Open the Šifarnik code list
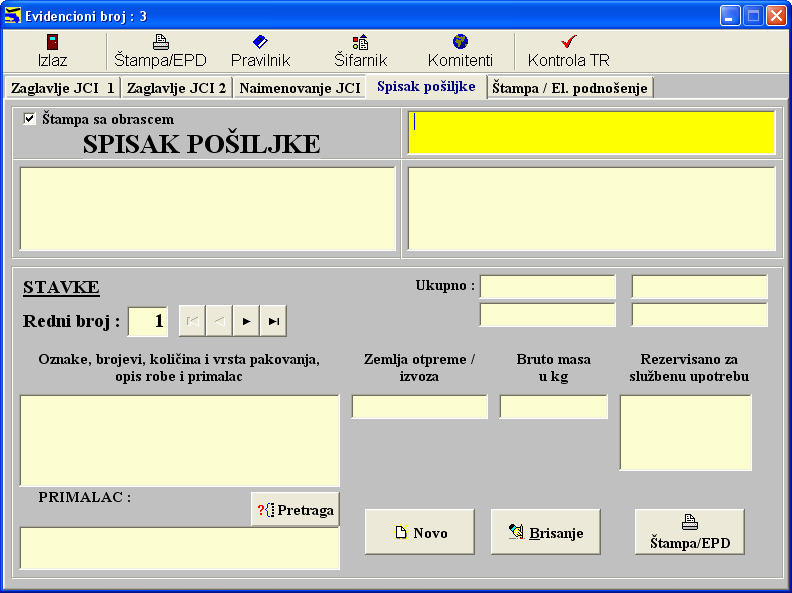The image size is (792, 593). (x=360, y=51)
